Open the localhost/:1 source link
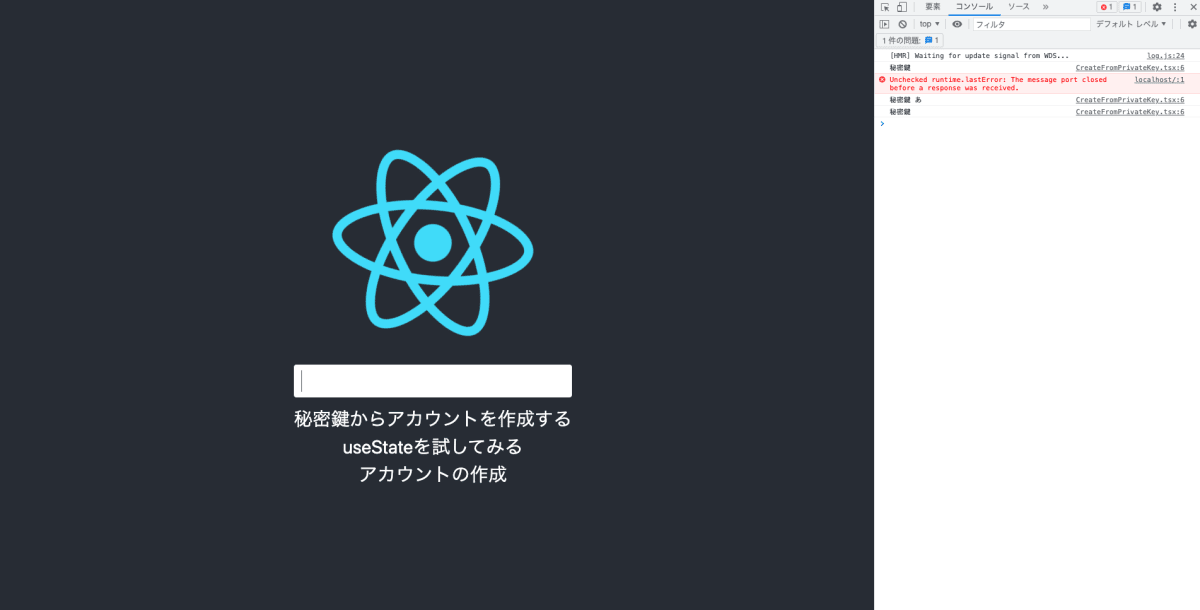This screenshot has height=610, width=1200. click(1159, 80)
